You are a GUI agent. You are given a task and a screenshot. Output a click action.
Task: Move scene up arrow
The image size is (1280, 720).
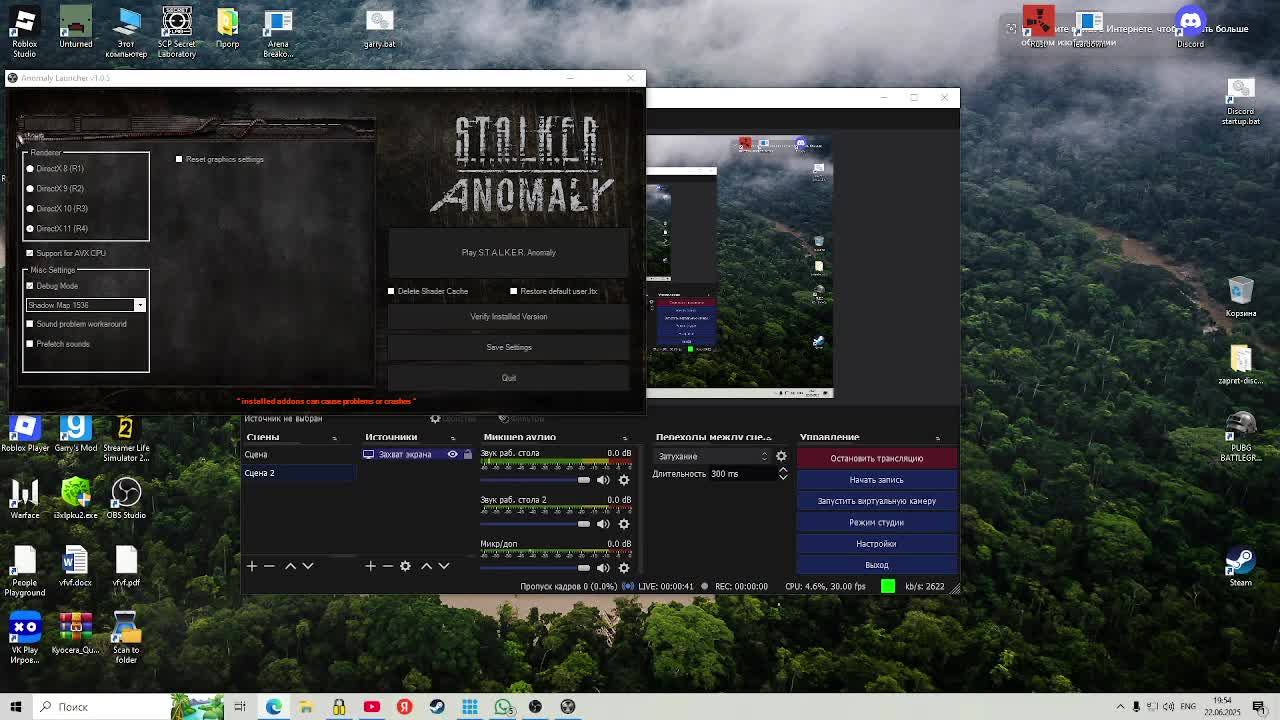tap(290, 566)
